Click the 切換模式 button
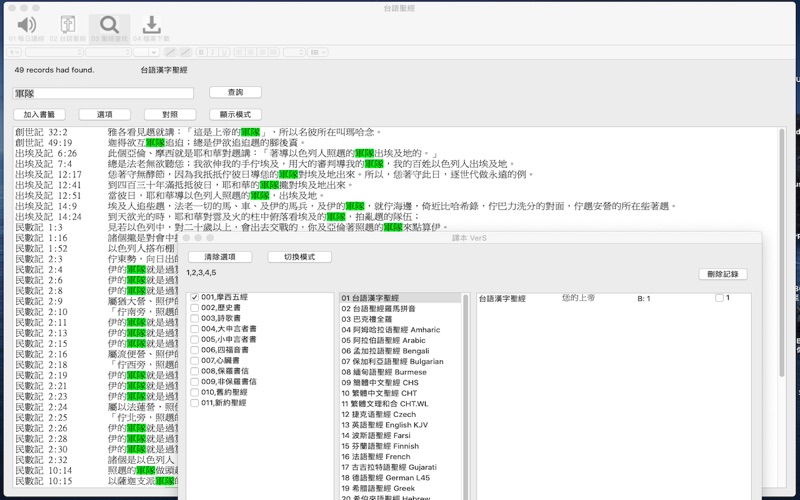This screenshot has height=500, width=800. coord(300,257)
